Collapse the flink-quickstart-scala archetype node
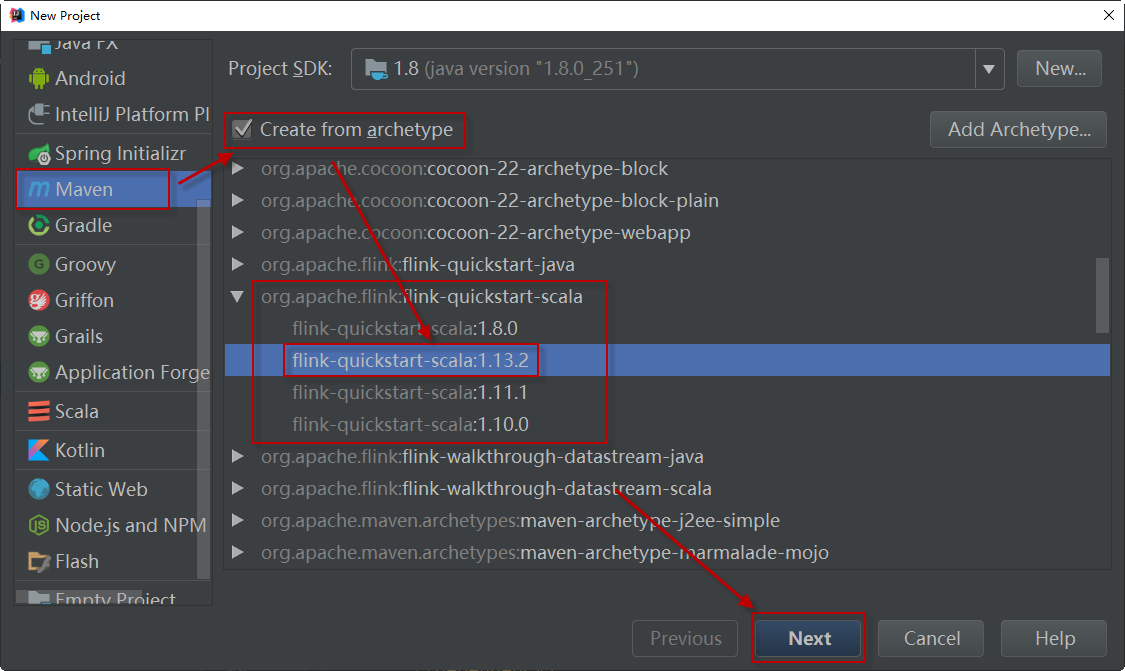This screenshot has height=671, width=1125. pos(237,297)
